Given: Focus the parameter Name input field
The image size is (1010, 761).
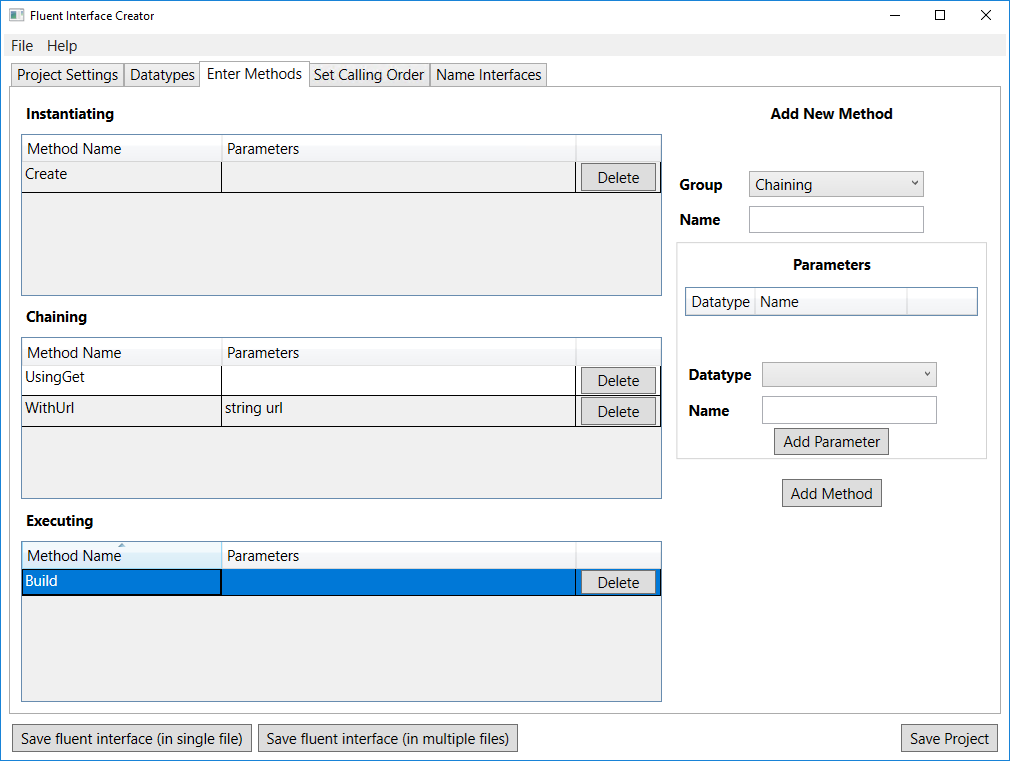Looking at the screenshot, I should [x=849, y=410].
